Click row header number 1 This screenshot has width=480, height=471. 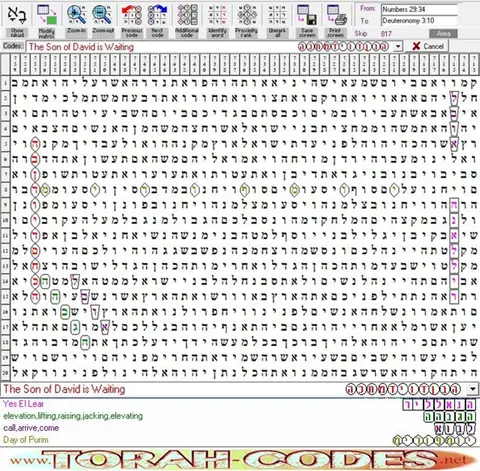click(6, 83)
